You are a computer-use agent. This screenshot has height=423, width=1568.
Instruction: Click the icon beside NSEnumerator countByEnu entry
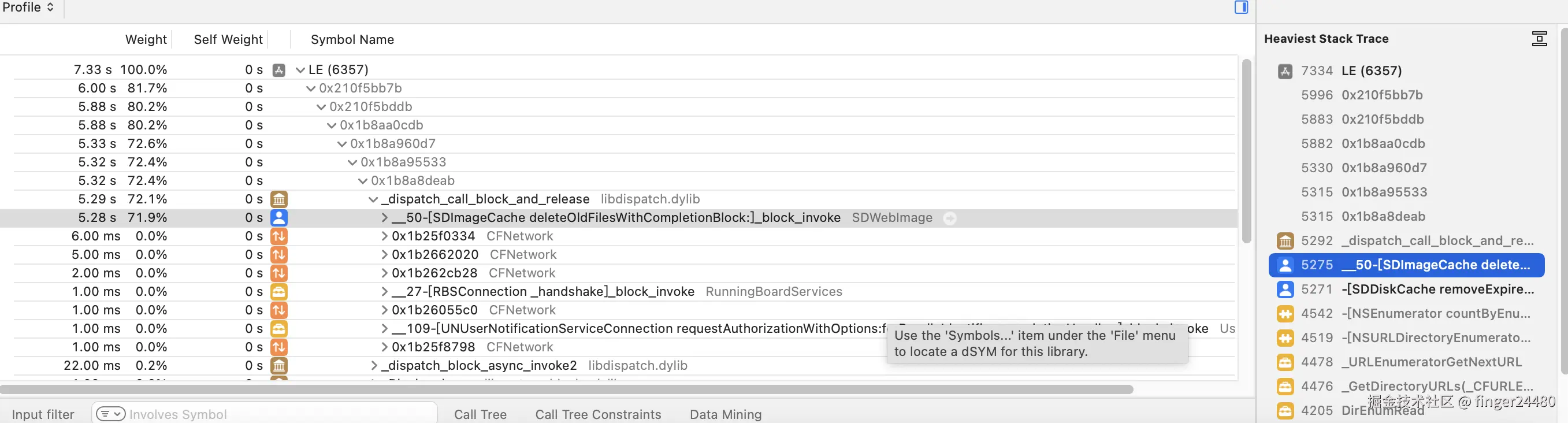coord(1285,314)
